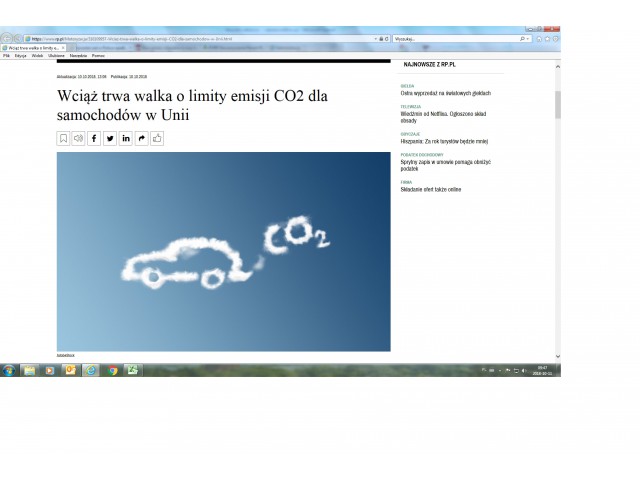Open the Plik menu
Viewport: 640px width, 480px height.
point(7,55)
